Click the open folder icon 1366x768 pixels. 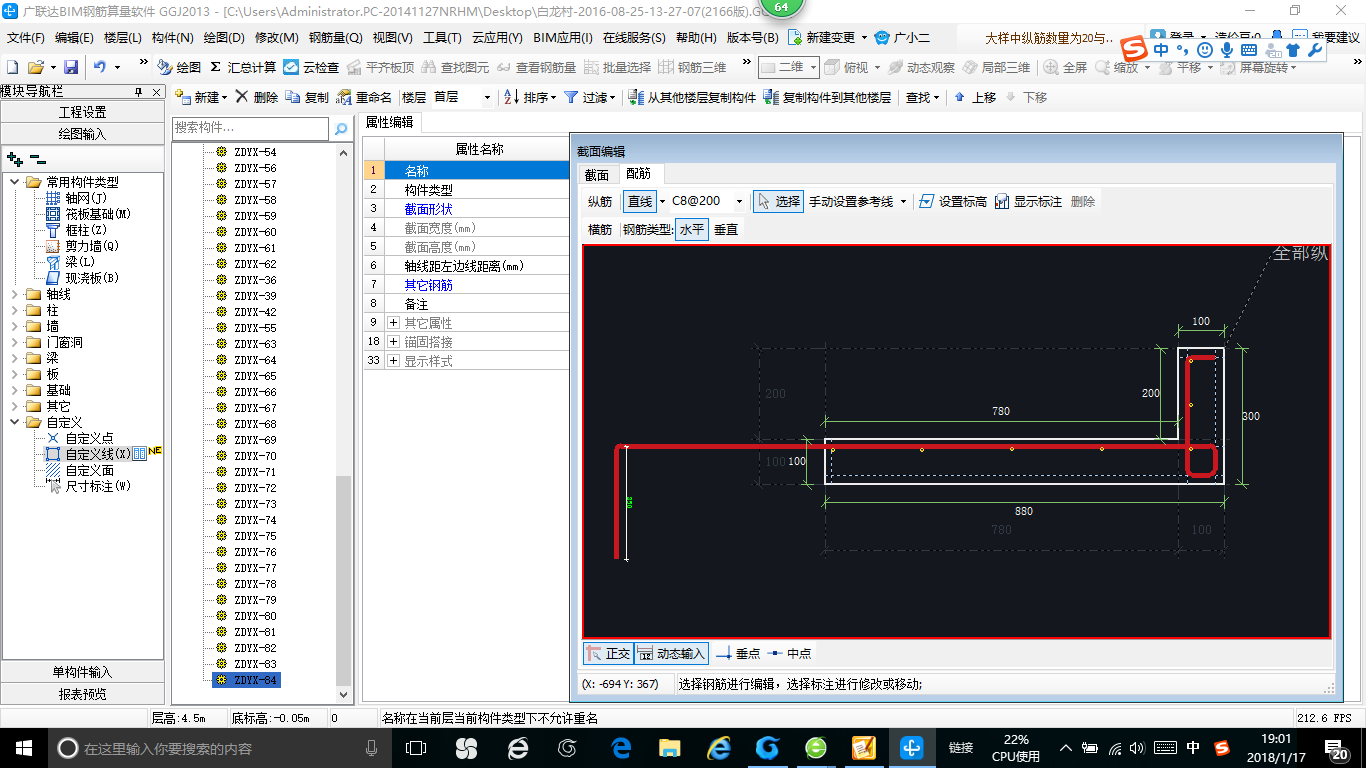[35, 67]
